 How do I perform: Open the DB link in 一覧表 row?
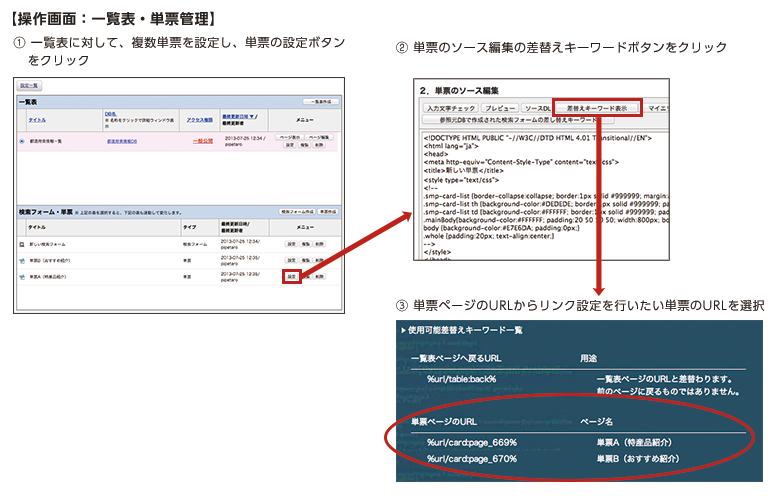(x=122, y=141)
